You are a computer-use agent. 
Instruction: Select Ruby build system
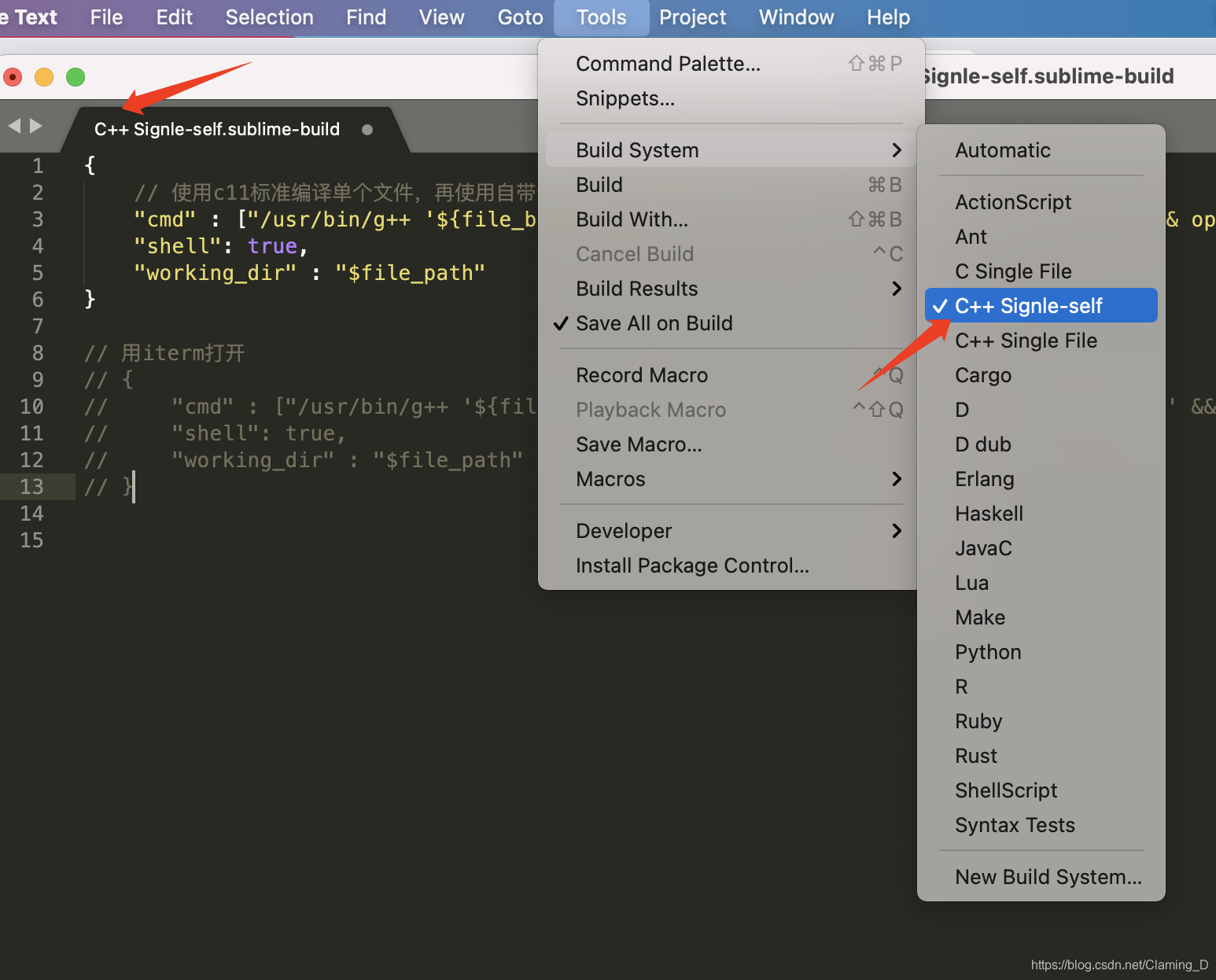tap(1041, 721)
